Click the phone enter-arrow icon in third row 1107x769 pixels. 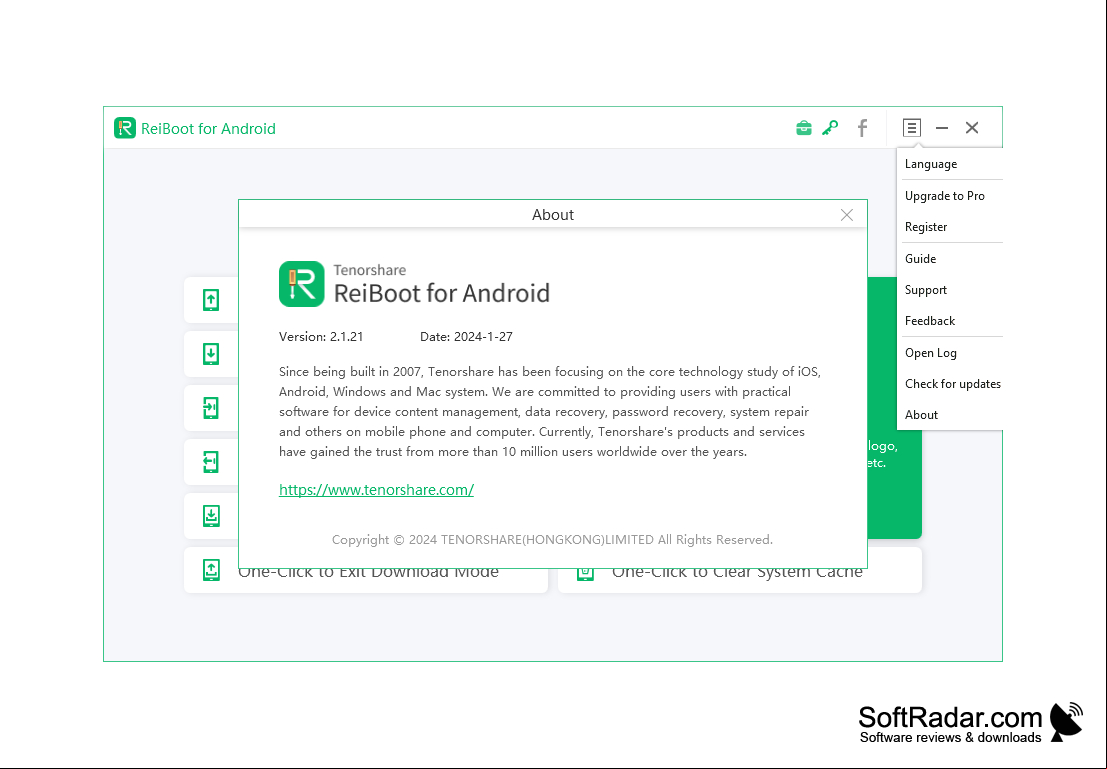tap(211, 407)
